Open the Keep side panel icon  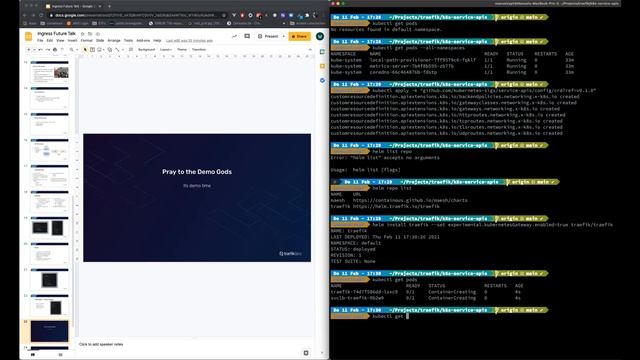pyautogui.click(x=322, y=66)
